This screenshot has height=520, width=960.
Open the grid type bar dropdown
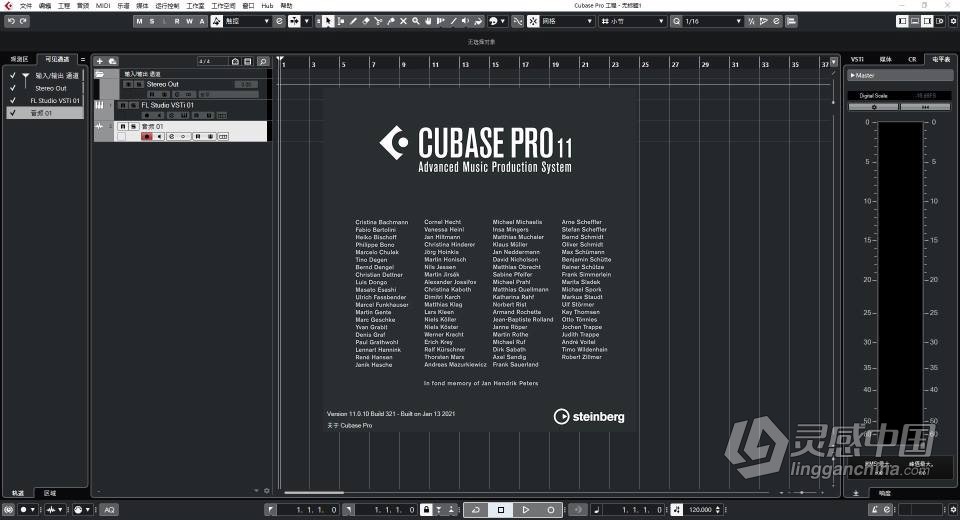coord(632,21)
